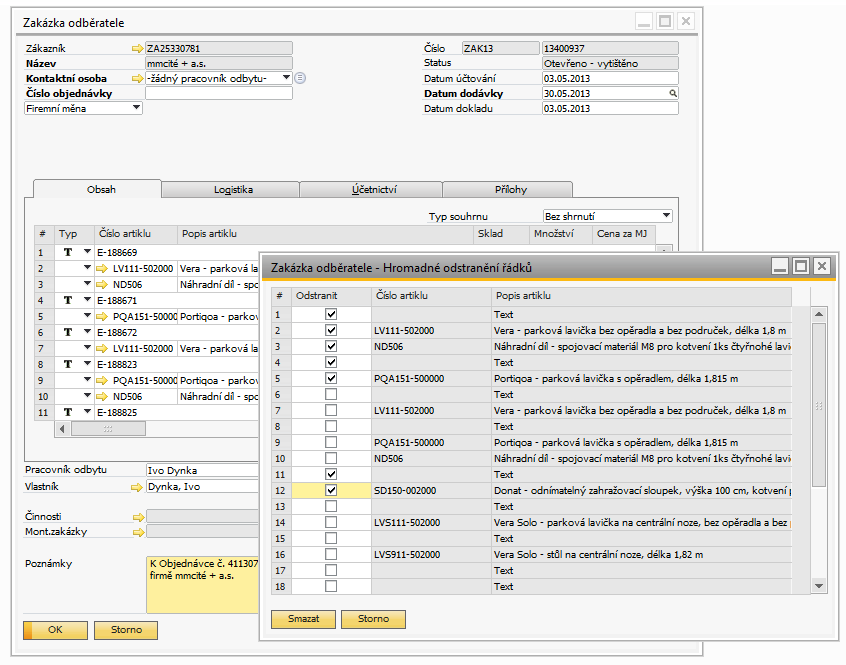Open Činnosti link arrow
This screenshot has height=665, width=846.
click(x=139, y=517)
